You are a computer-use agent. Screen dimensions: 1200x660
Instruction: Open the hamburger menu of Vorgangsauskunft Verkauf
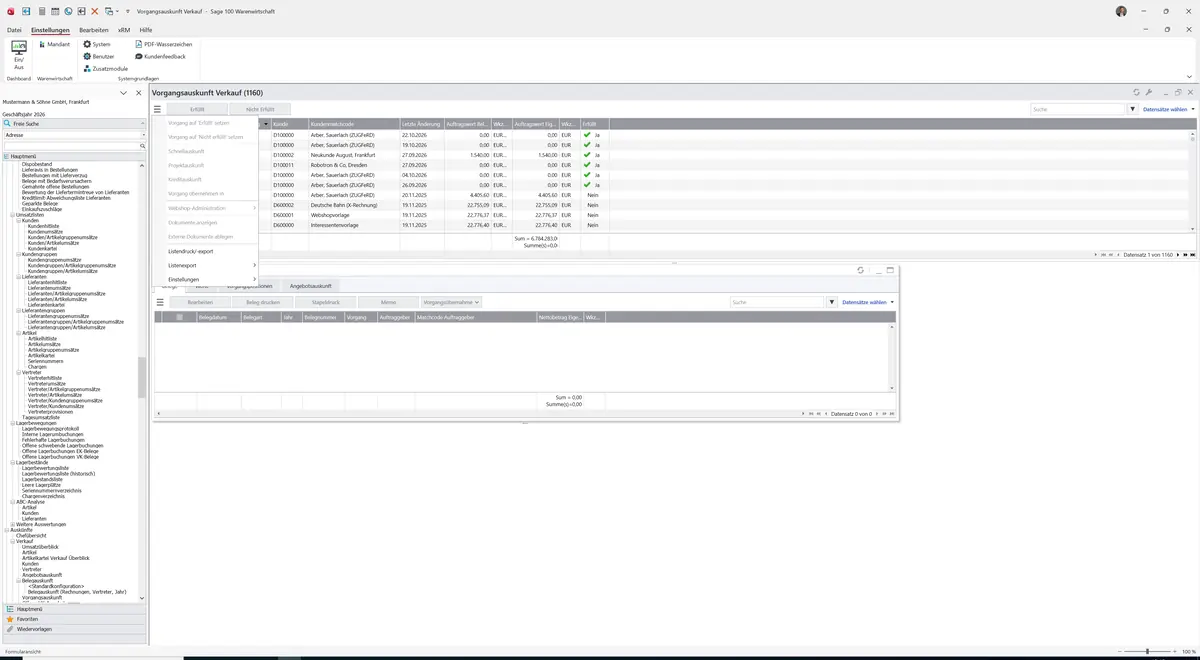(157, 109)
